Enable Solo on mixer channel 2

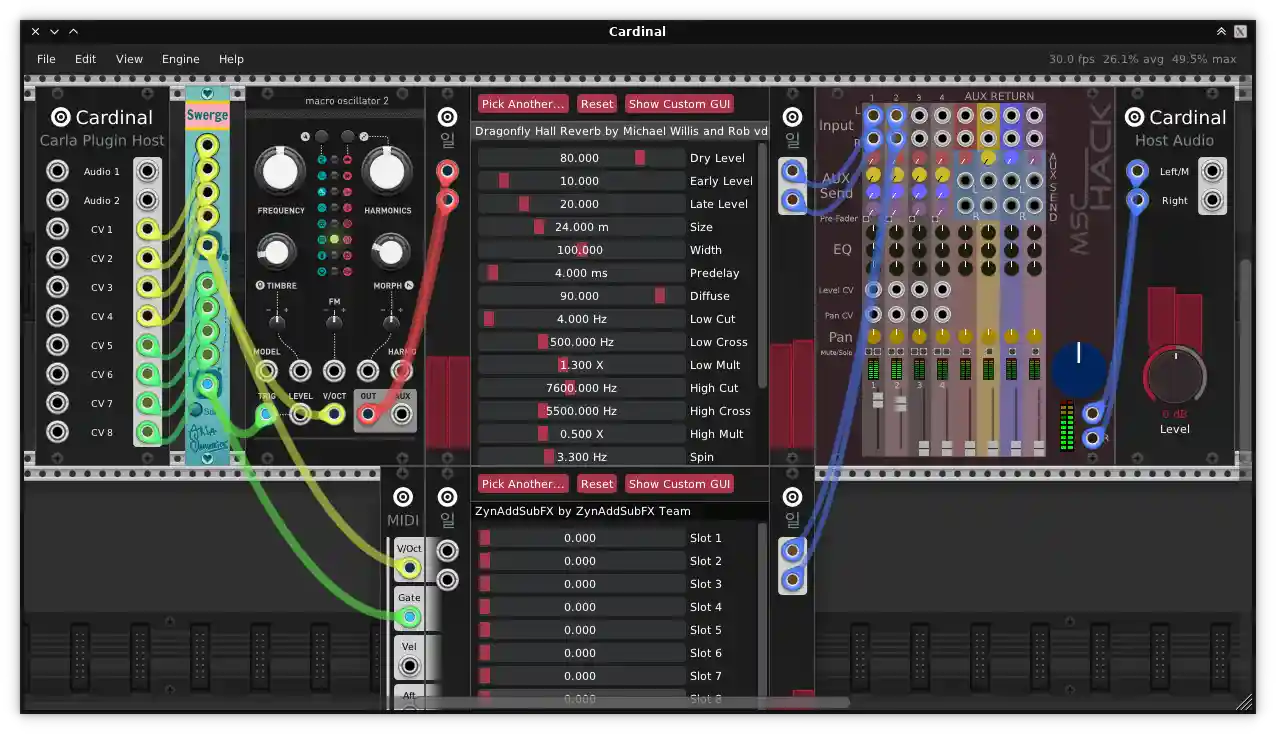click(899, 352)
